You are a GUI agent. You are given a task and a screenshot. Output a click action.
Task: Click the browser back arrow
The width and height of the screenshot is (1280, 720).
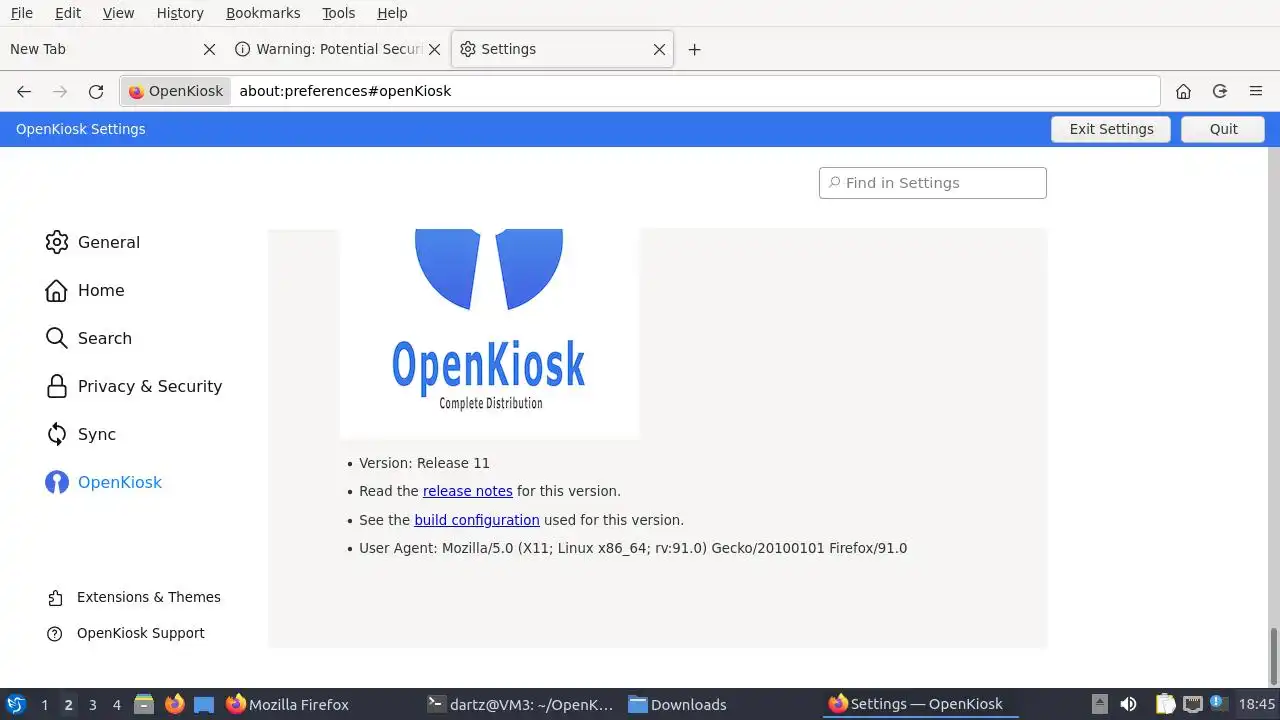click(24, 91)
